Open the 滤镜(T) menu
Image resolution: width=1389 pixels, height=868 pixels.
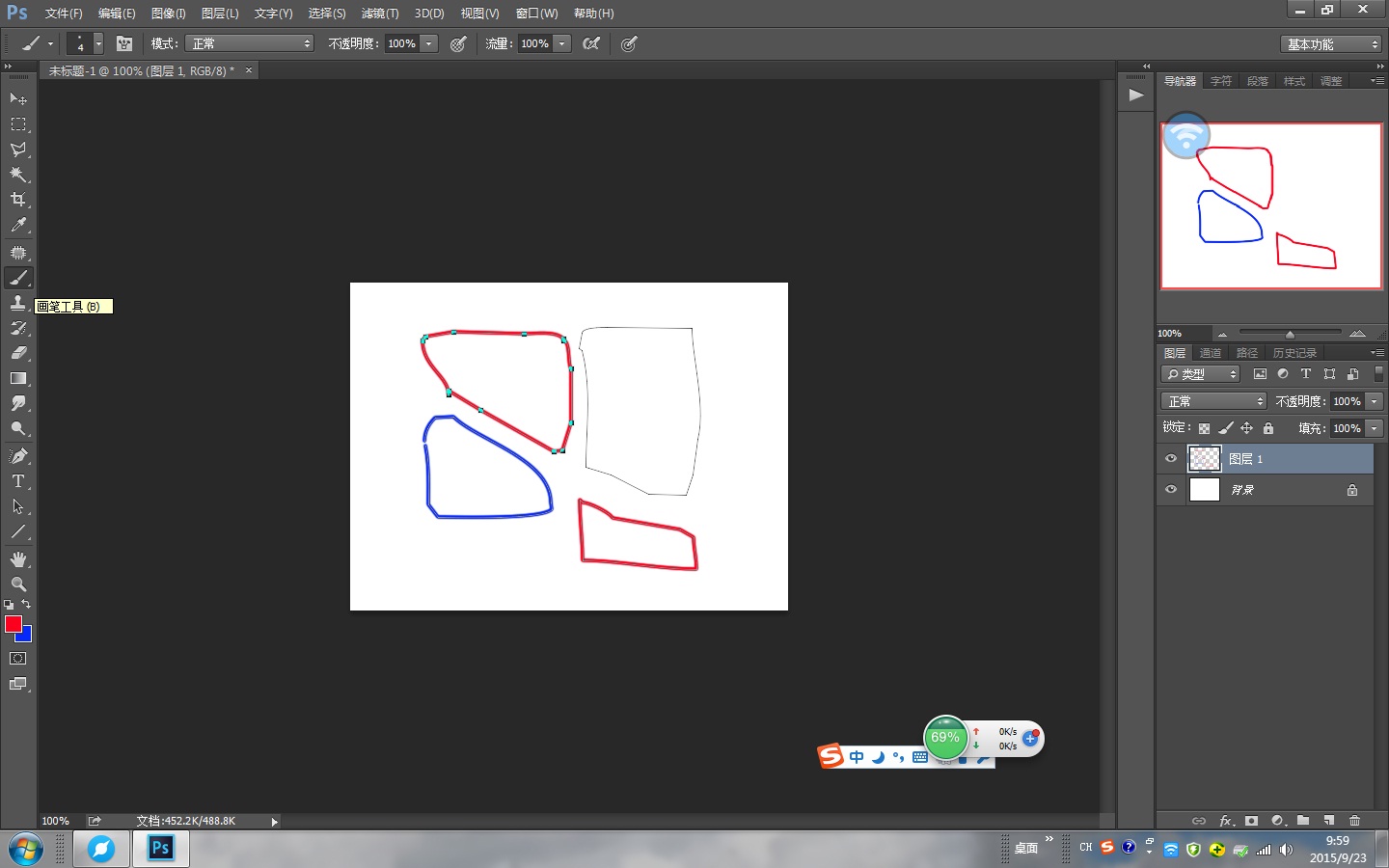[x=380, y=14]
